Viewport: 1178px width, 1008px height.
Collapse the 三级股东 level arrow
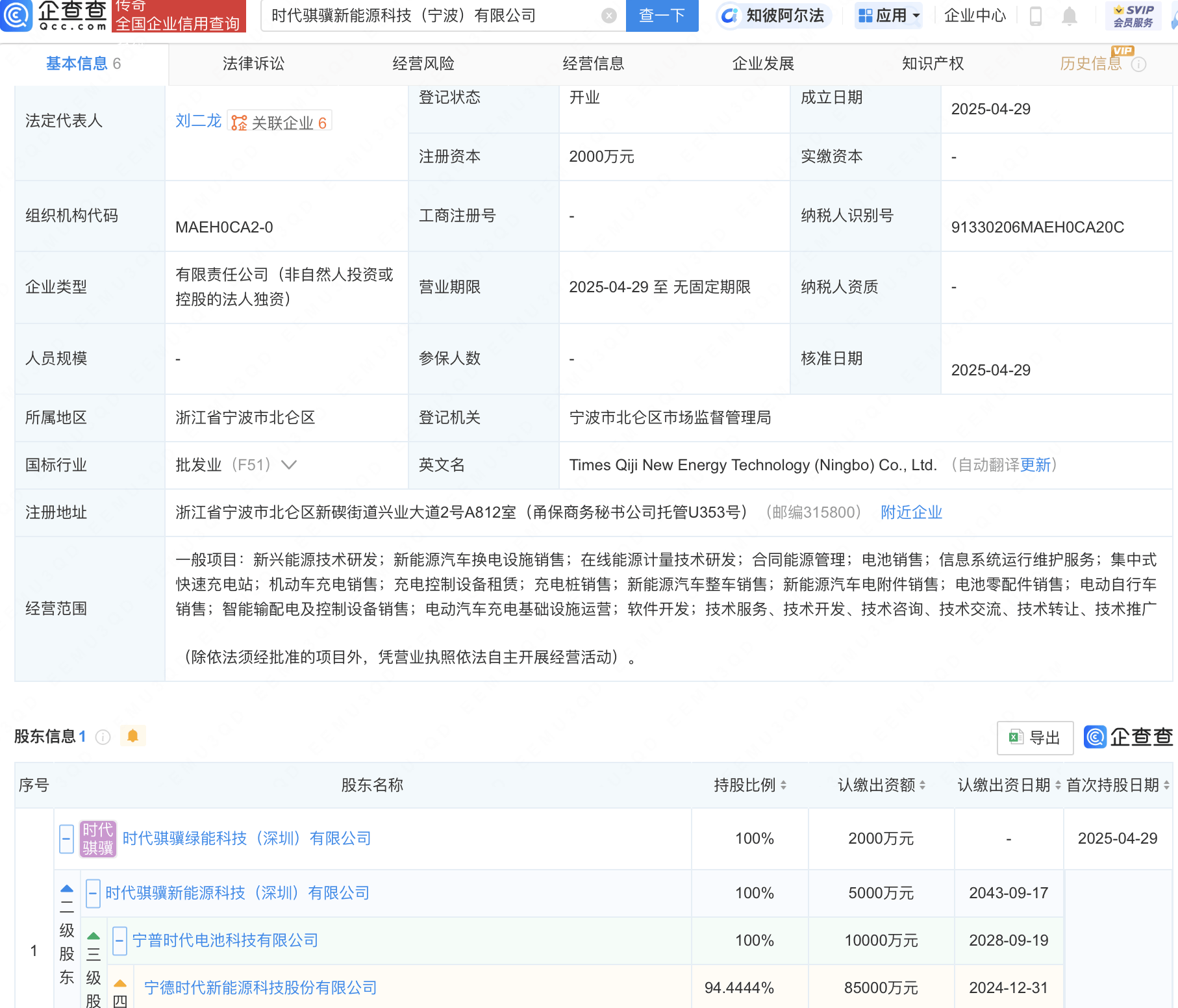pos(94,936)
